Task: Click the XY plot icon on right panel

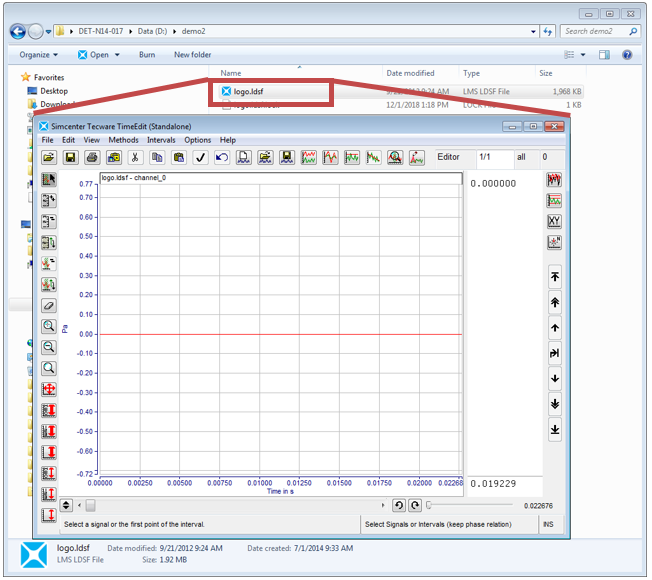Action: 554,221
